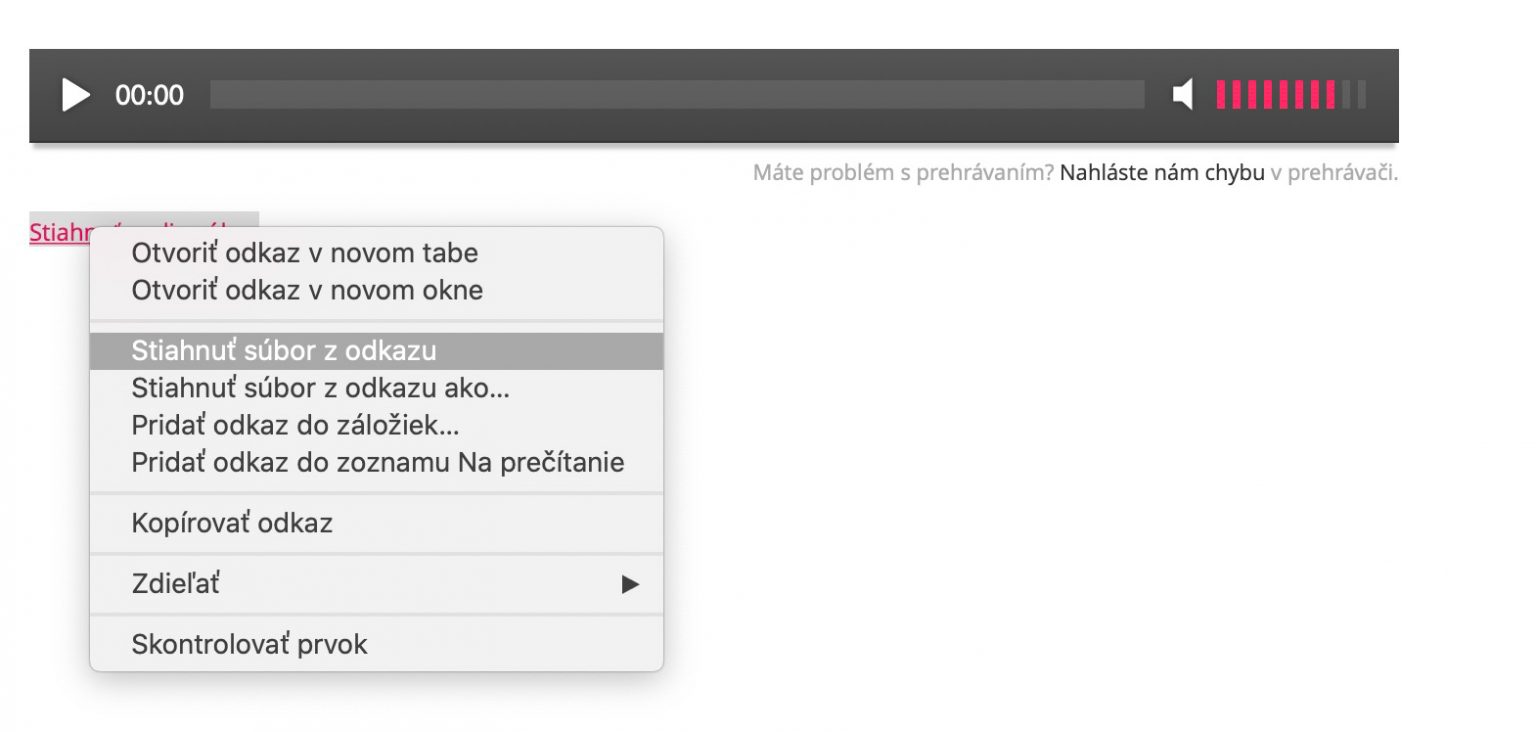
Task: Open the Zdieľať menu entry
Action: (376, 584)
